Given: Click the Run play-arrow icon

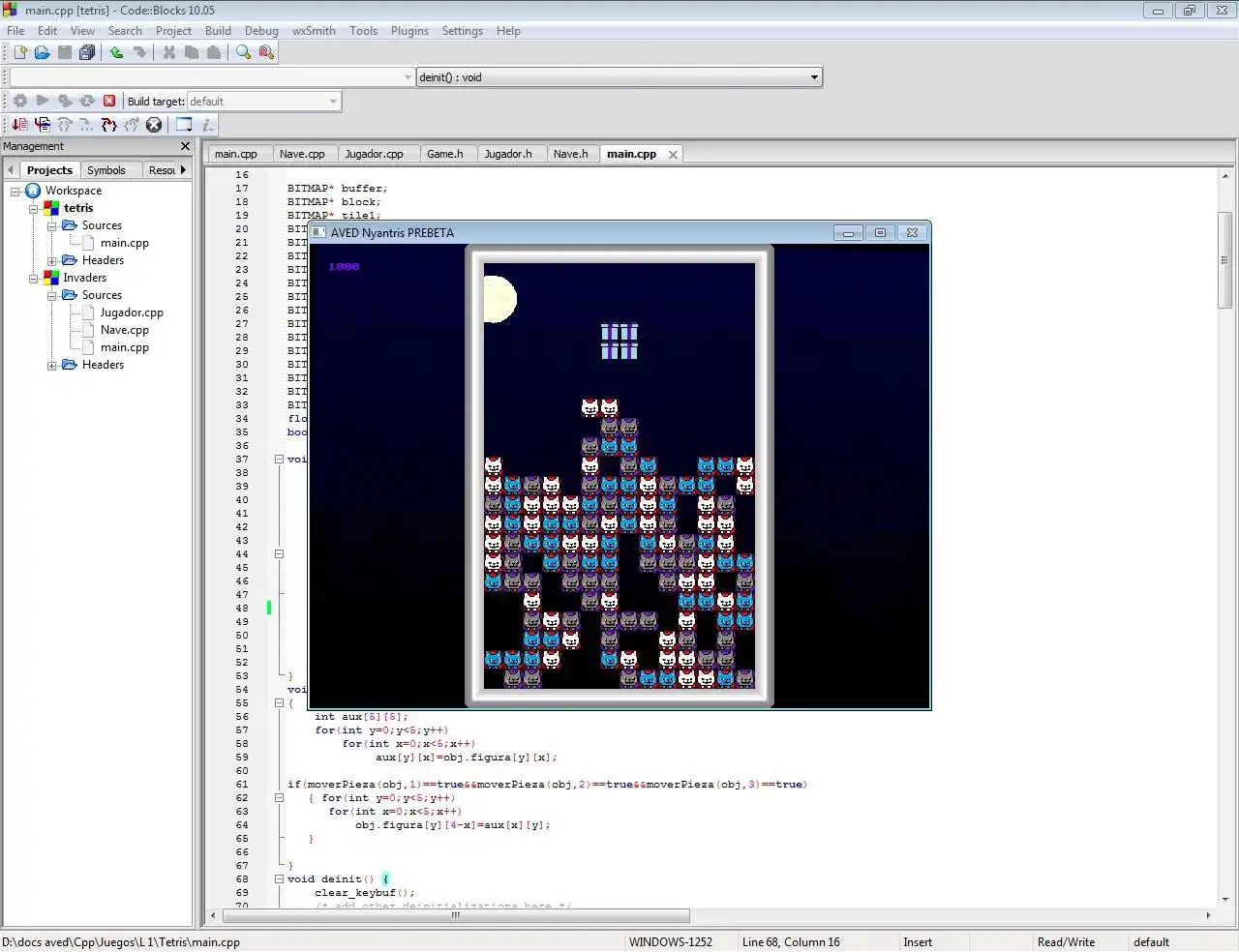Looking at the screenshot, I should pyautogui.click(x=43, y=101).
